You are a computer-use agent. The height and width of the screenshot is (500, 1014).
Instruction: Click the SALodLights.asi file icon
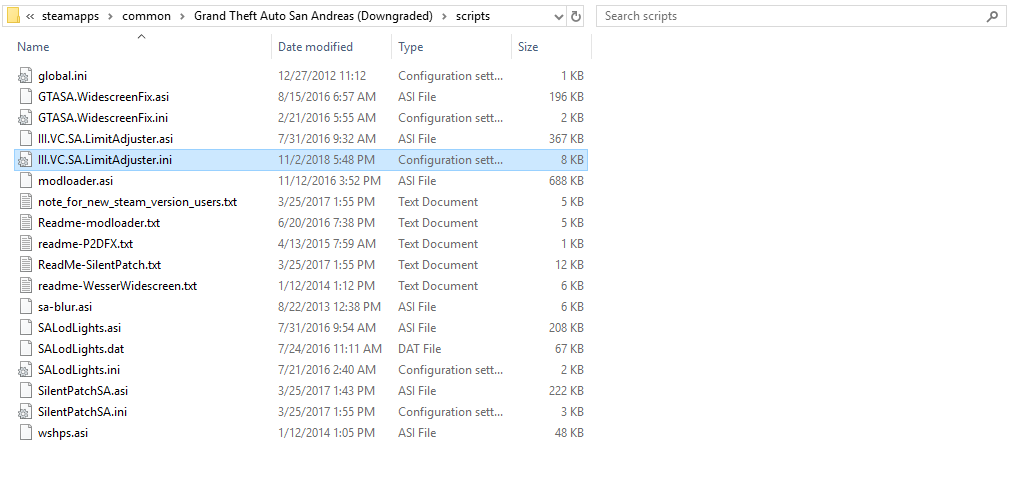point(25,328)
